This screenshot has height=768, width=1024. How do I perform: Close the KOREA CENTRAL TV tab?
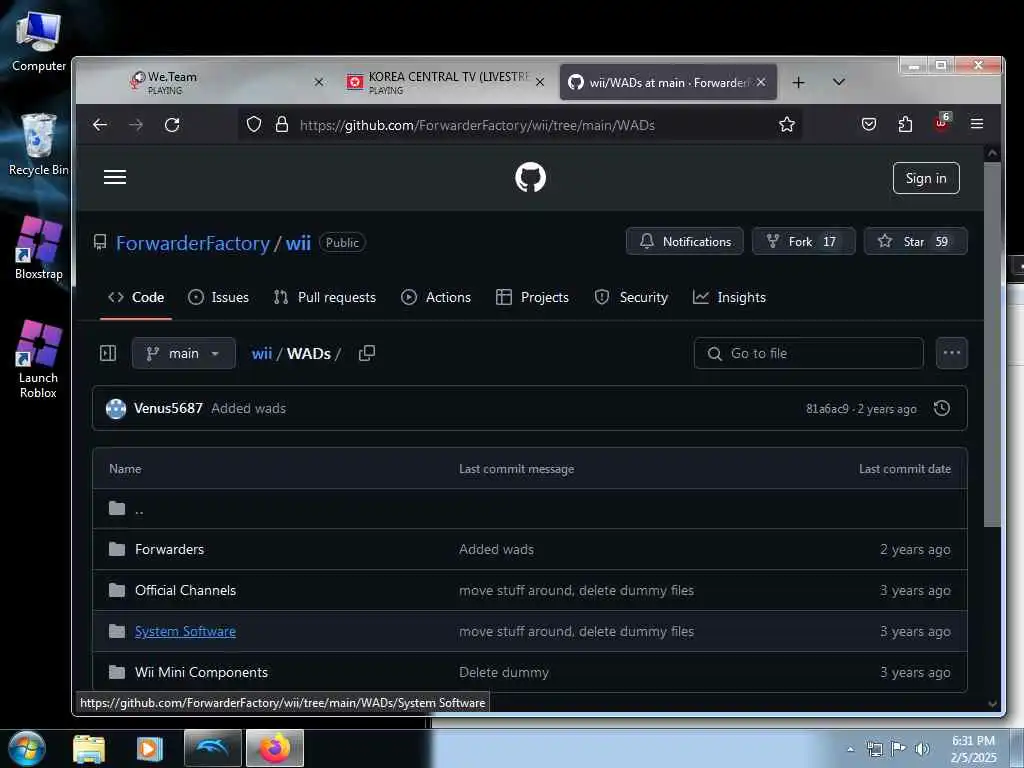540,82
